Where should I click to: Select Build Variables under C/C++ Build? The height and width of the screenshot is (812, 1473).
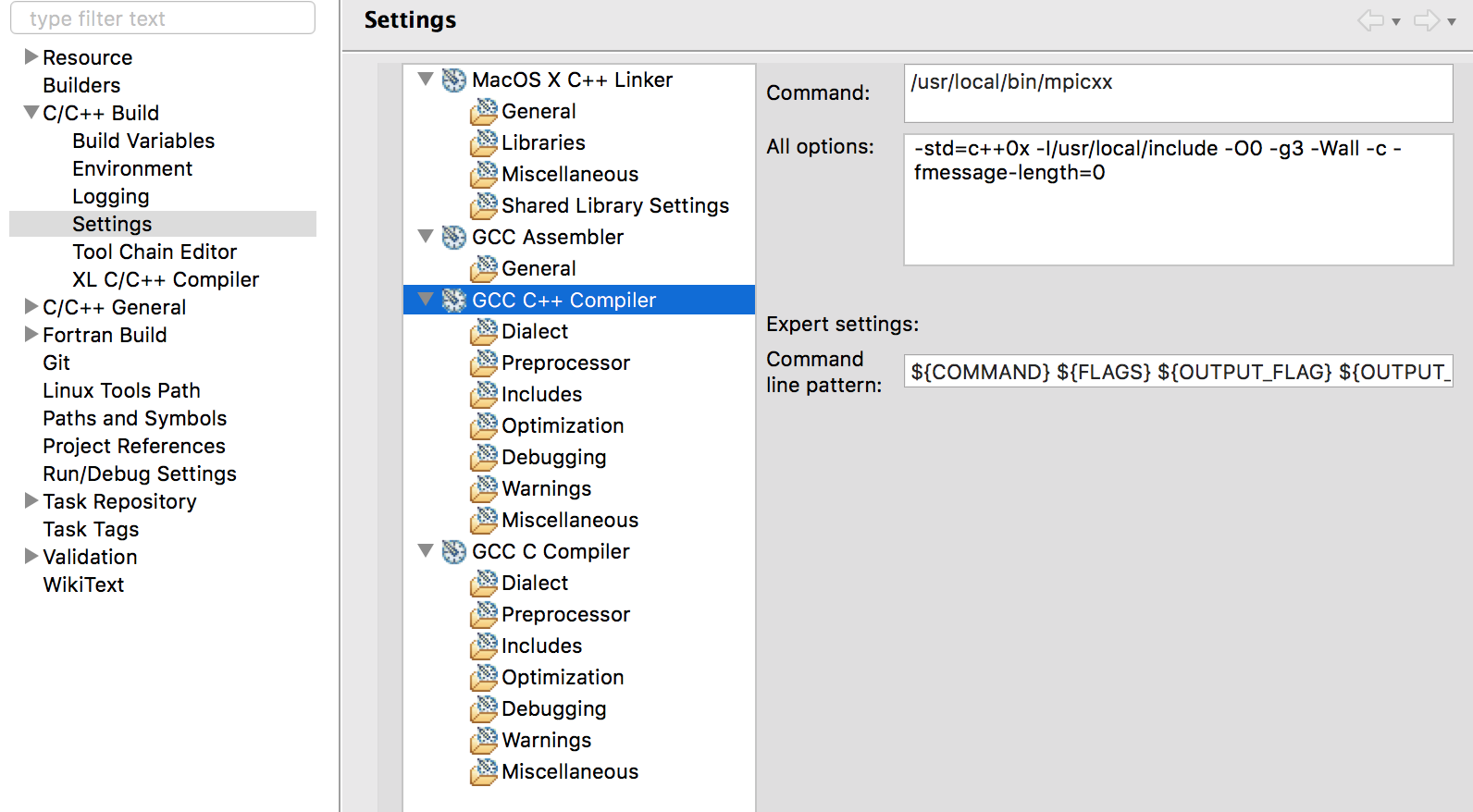click(143, 141)
